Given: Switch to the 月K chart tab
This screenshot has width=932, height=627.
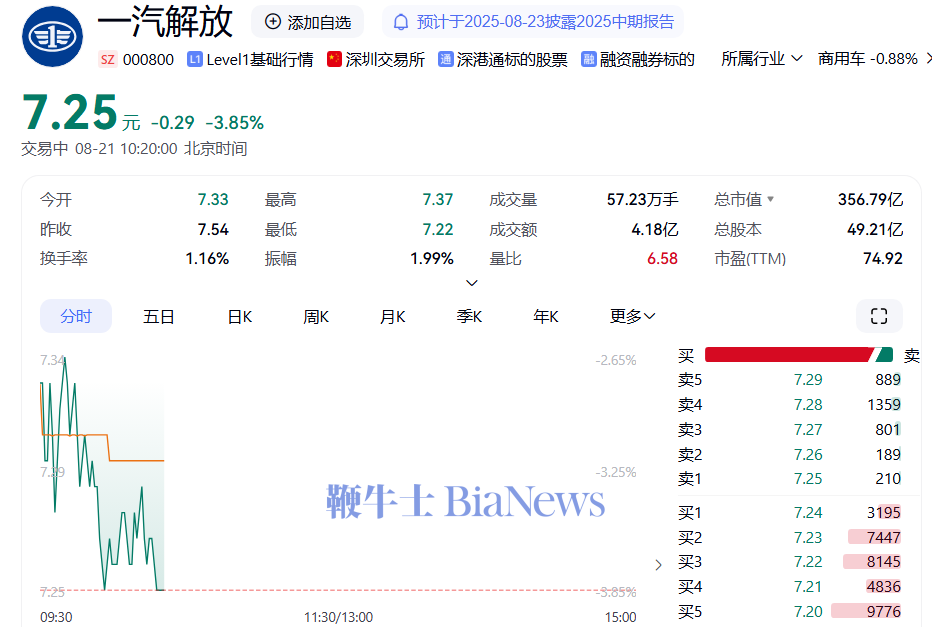Looking at the screenshot, I should point(392,317).
